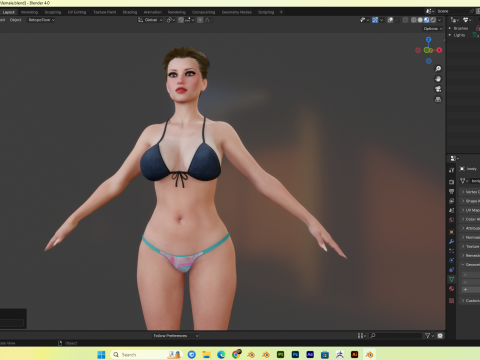Open the Texture properties tab

(x=452, y=301)
